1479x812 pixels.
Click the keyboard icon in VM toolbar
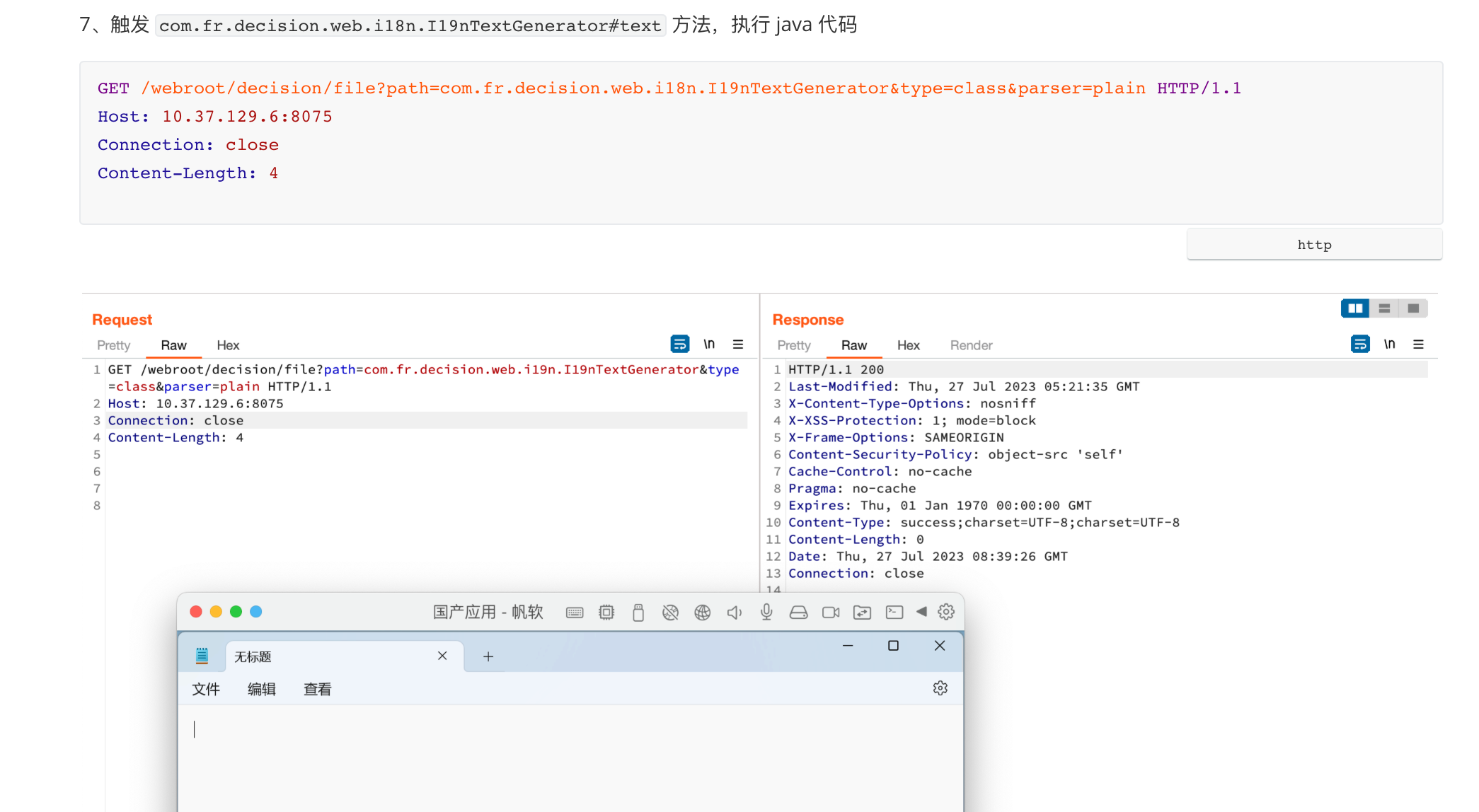click(x=575, y=613)
